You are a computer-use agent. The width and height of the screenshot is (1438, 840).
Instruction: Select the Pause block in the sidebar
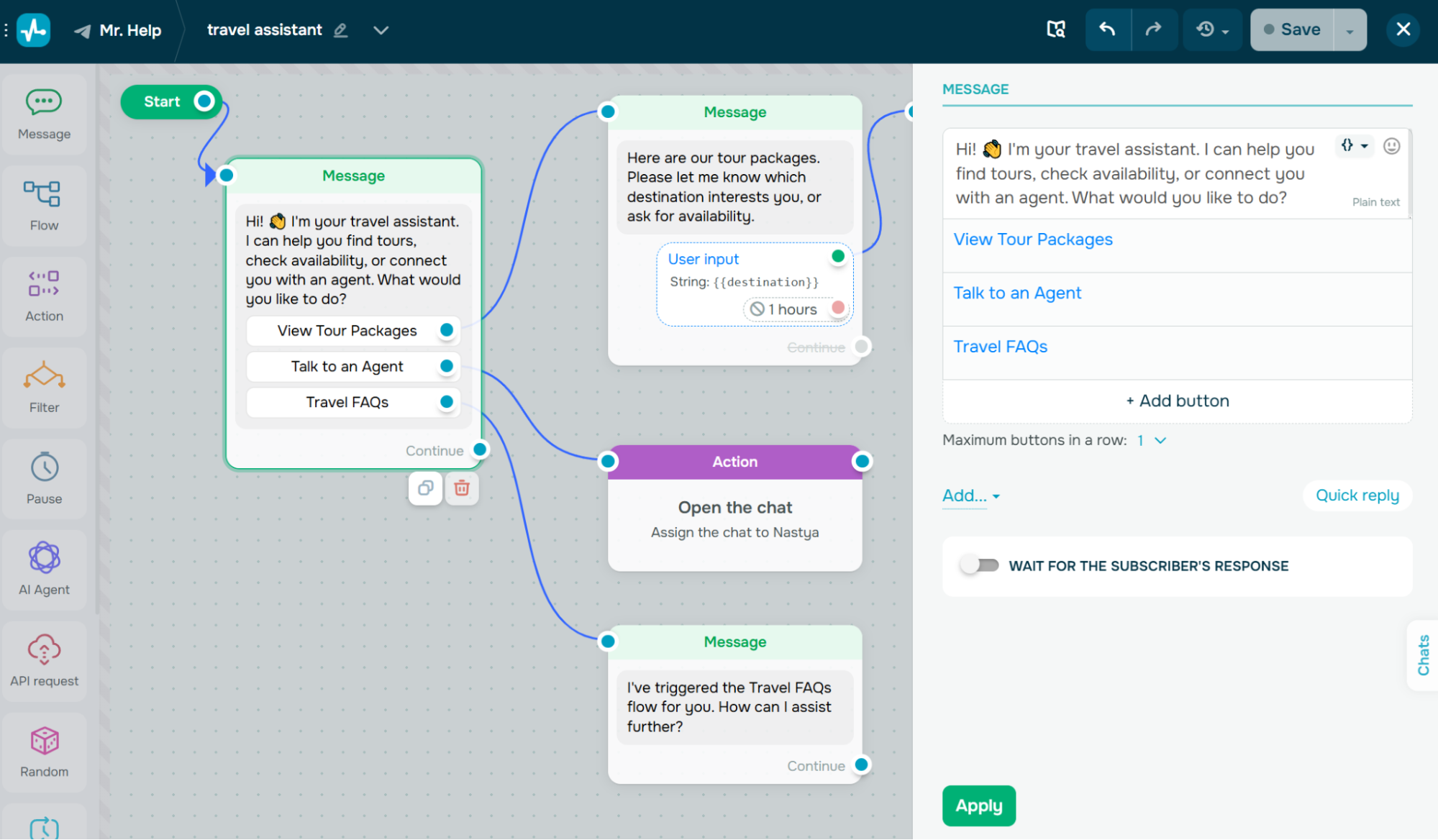pyautogui.click(x=44, y=478)
